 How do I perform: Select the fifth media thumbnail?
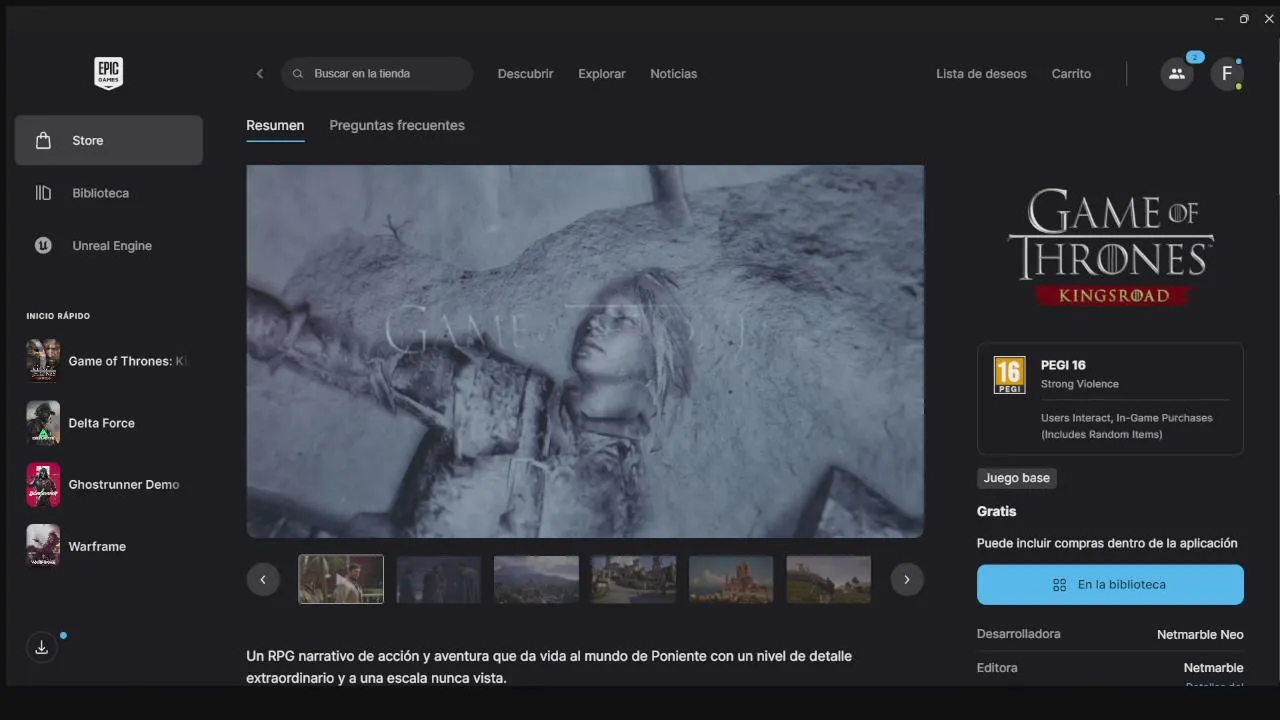[x=731, y=579]
